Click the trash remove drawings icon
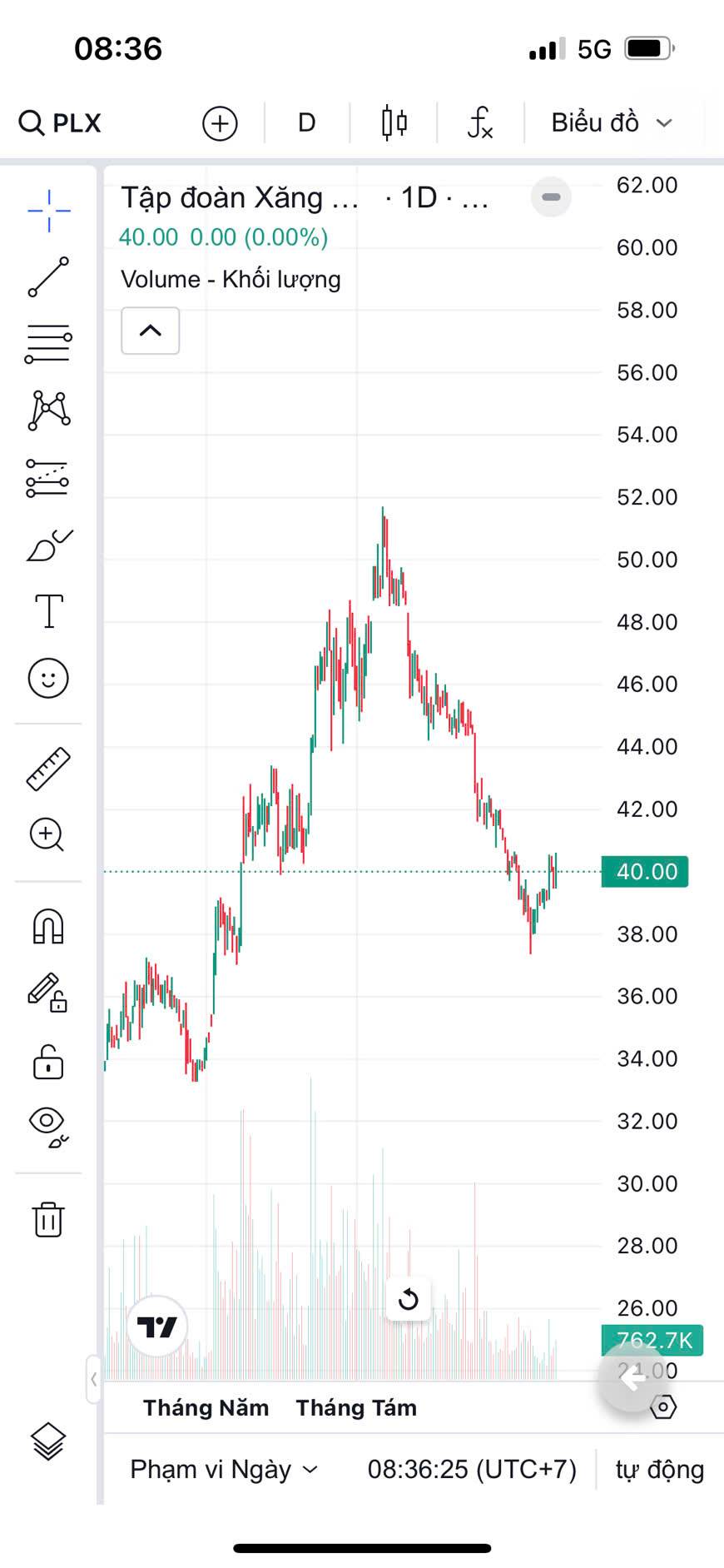724x1568 pixels. [48, 1219]
